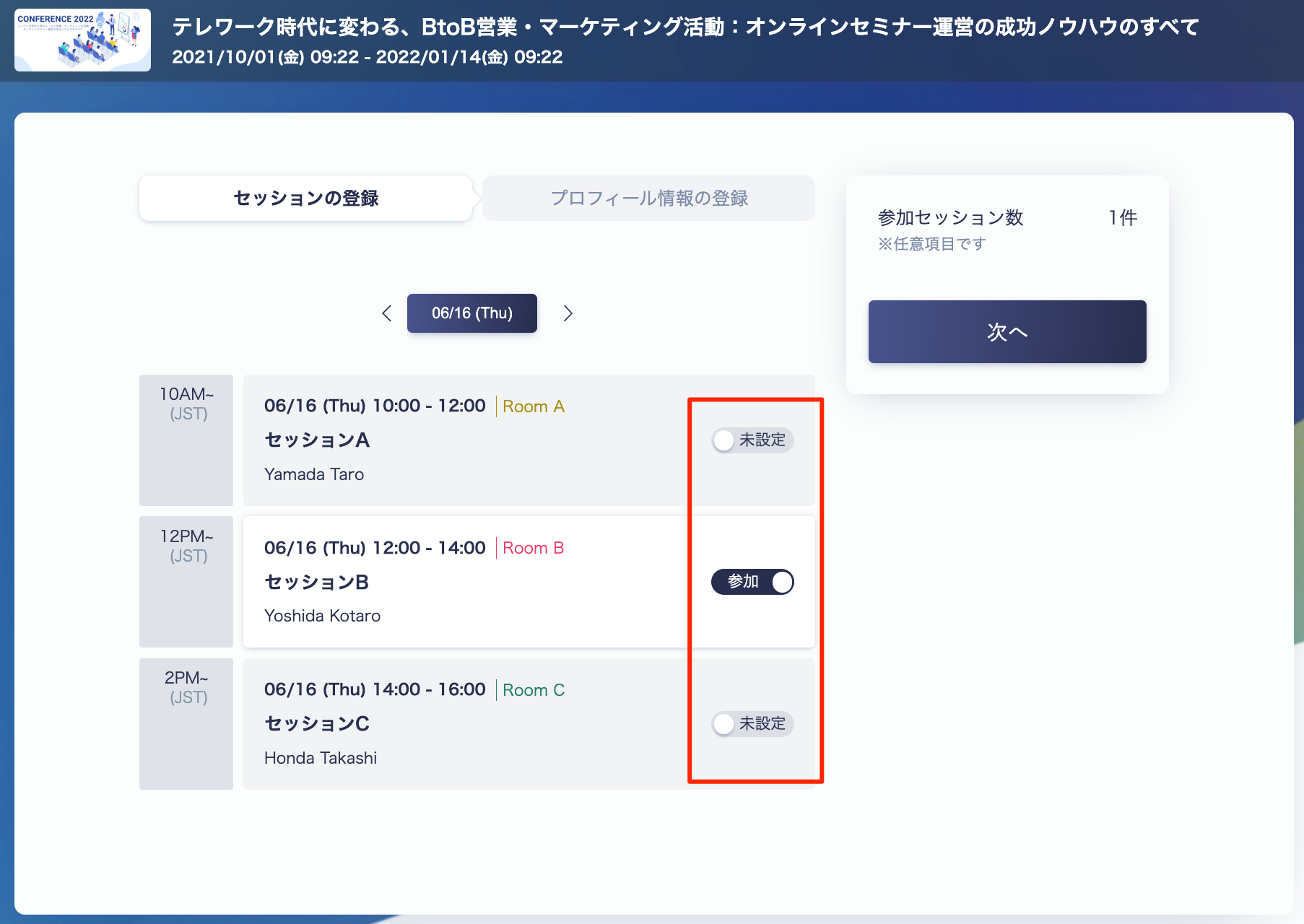Click the next date arrow chevron

pos(568,313)
